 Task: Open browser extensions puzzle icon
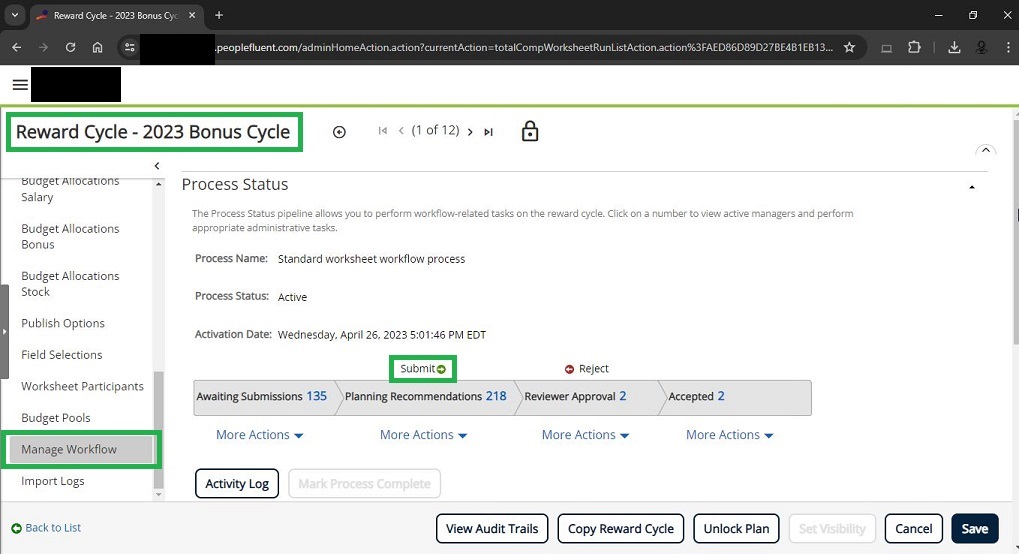[914, 47]
